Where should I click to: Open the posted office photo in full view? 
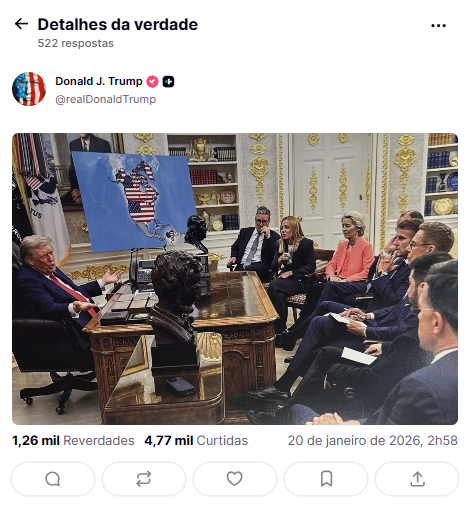[235, 279]
